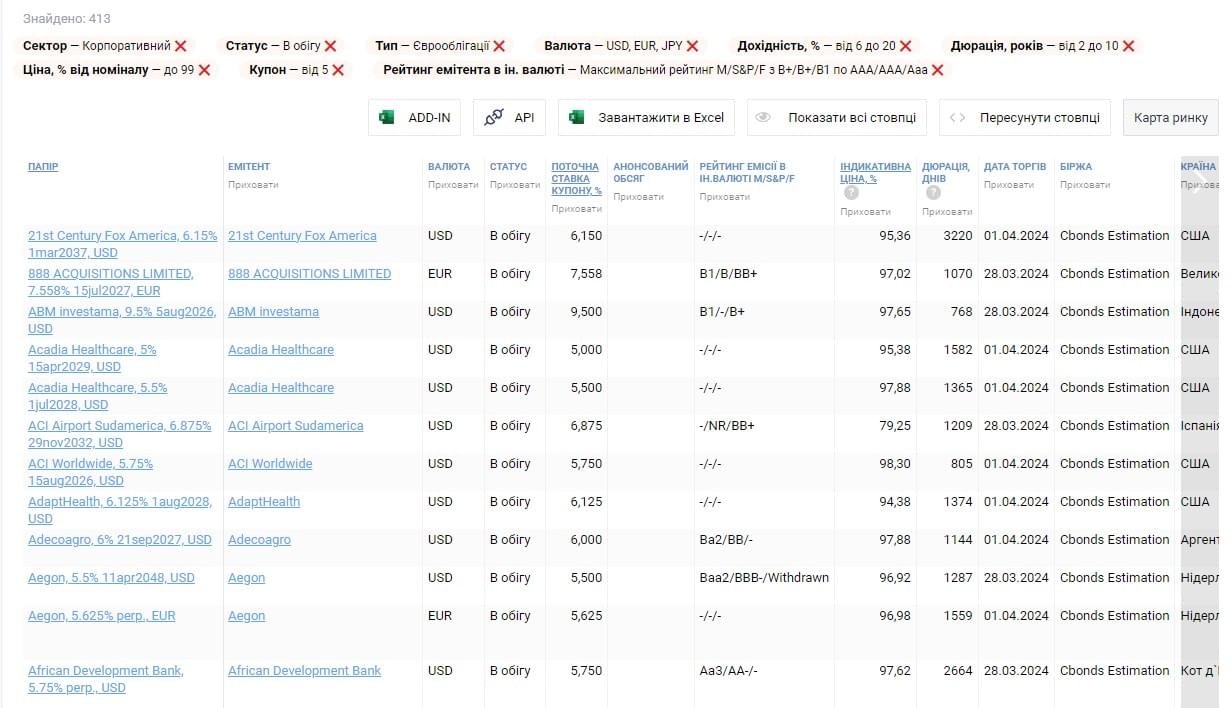Click help icon under Індикативна ціна header
This screenshot has width=1232, height=708.
click(x=851, y=193)
